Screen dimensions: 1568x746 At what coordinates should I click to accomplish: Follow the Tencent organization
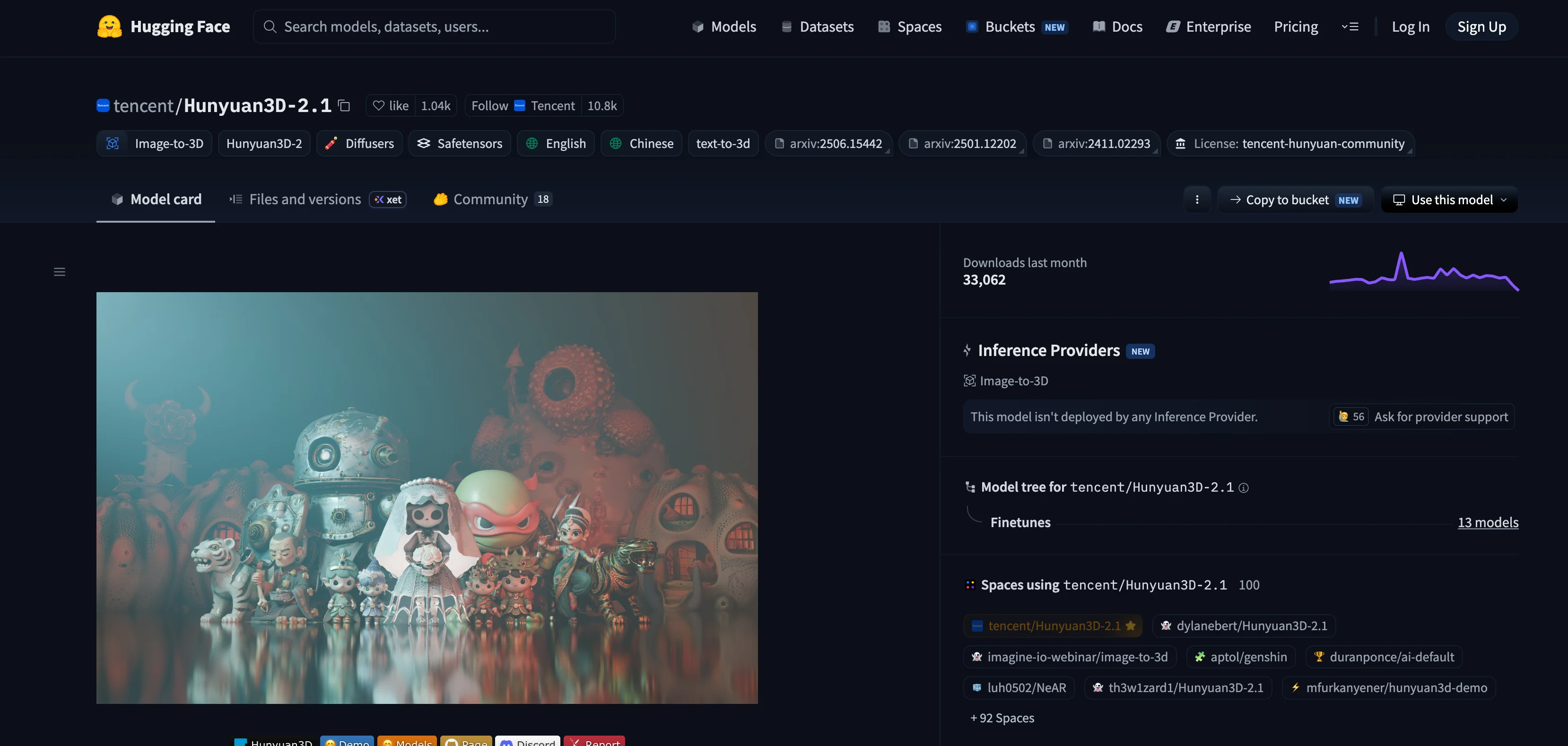point(489,106)
